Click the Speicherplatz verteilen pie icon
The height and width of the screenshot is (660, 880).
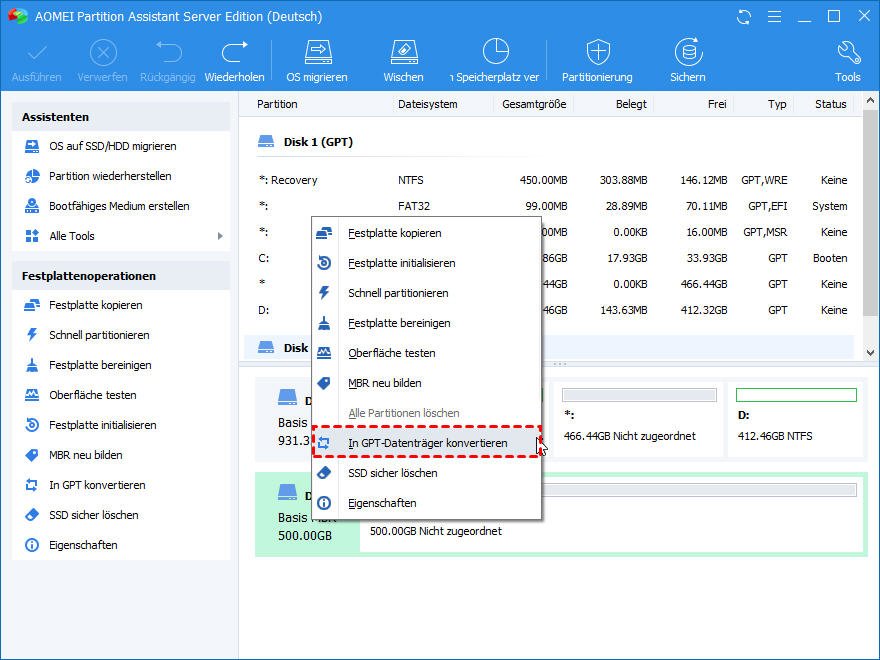495,60
